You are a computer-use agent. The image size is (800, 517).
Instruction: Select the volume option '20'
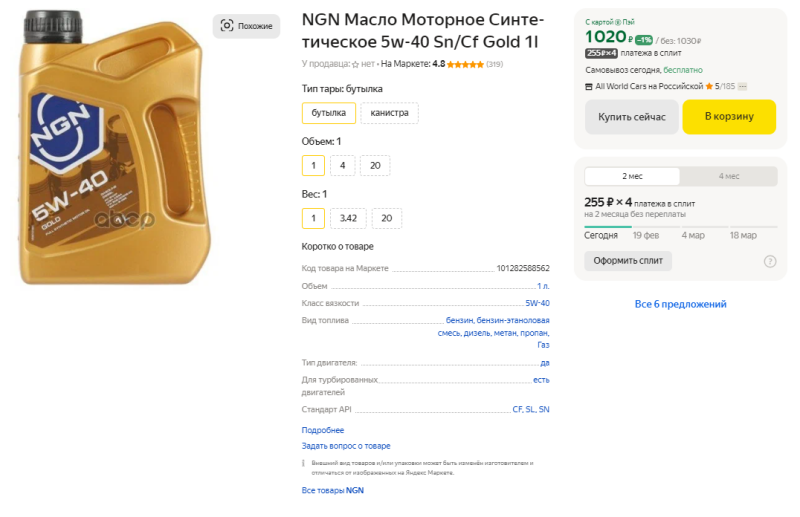375,166
